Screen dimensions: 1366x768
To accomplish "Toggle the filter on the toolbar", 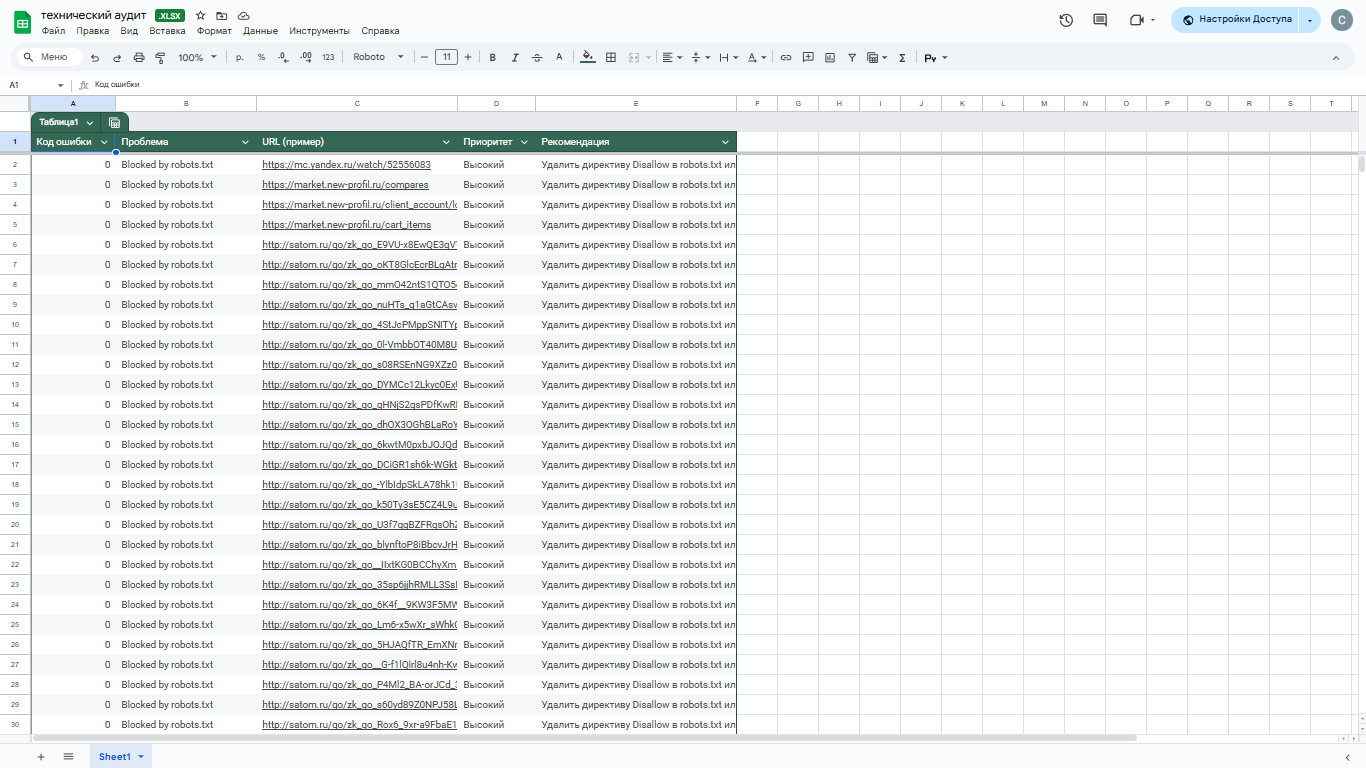I will pos(852,58).
